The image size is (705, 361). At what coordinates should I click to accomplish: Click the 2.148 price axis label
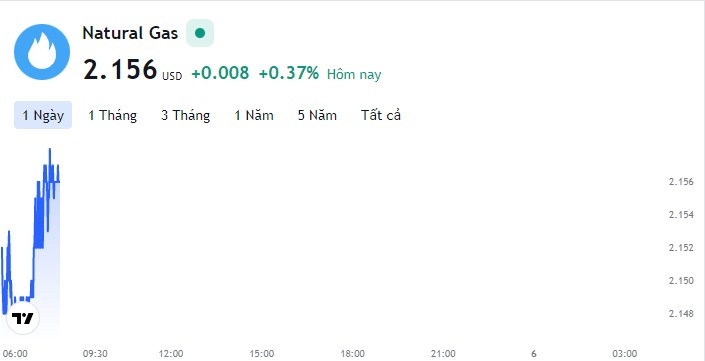click(x=681, y=313)
